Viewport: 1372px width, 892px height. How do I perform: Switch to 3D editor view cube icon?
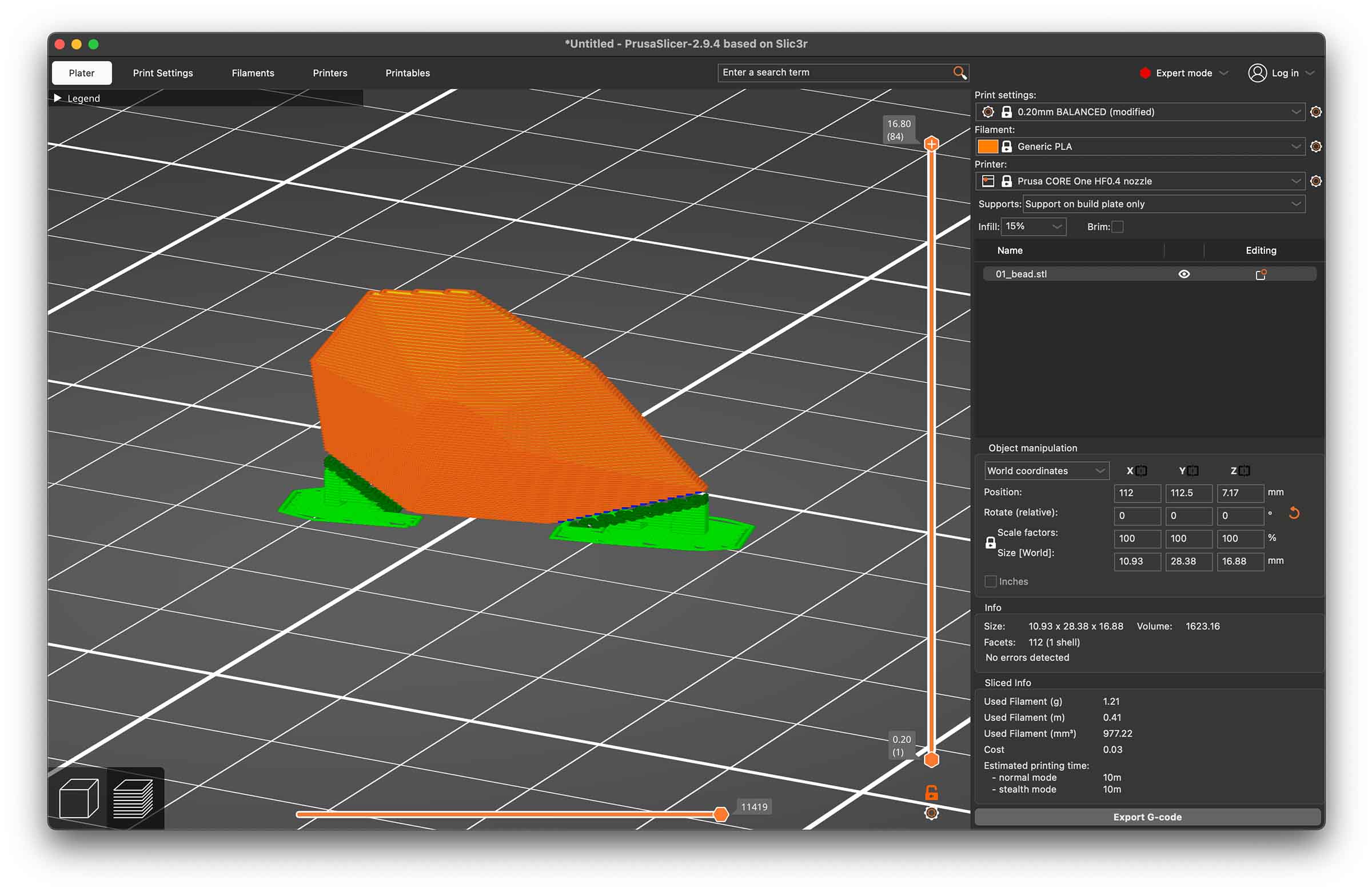pos(78,798)
